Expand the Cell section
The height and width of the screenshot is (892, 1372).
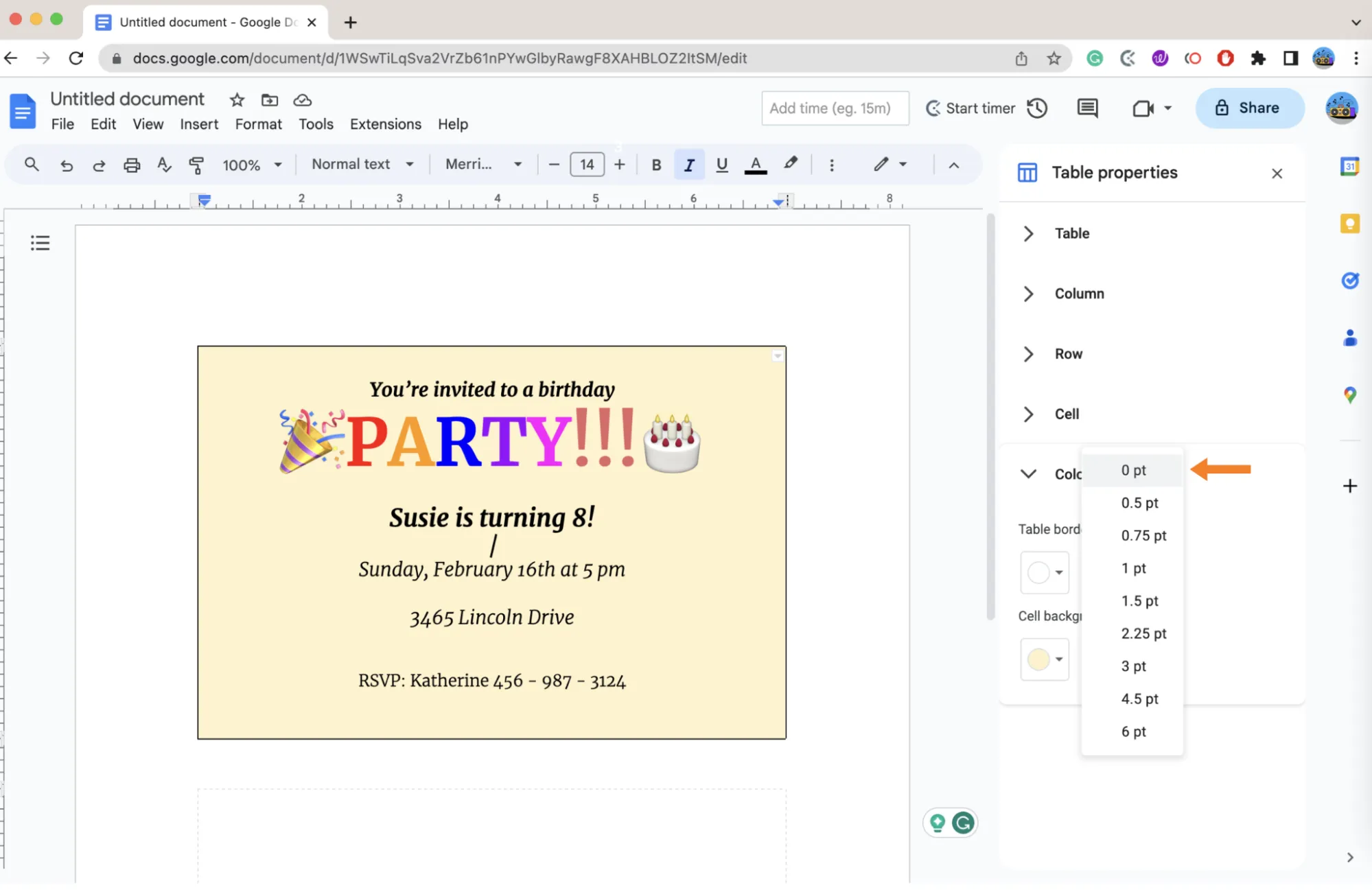coord(1028,414)
